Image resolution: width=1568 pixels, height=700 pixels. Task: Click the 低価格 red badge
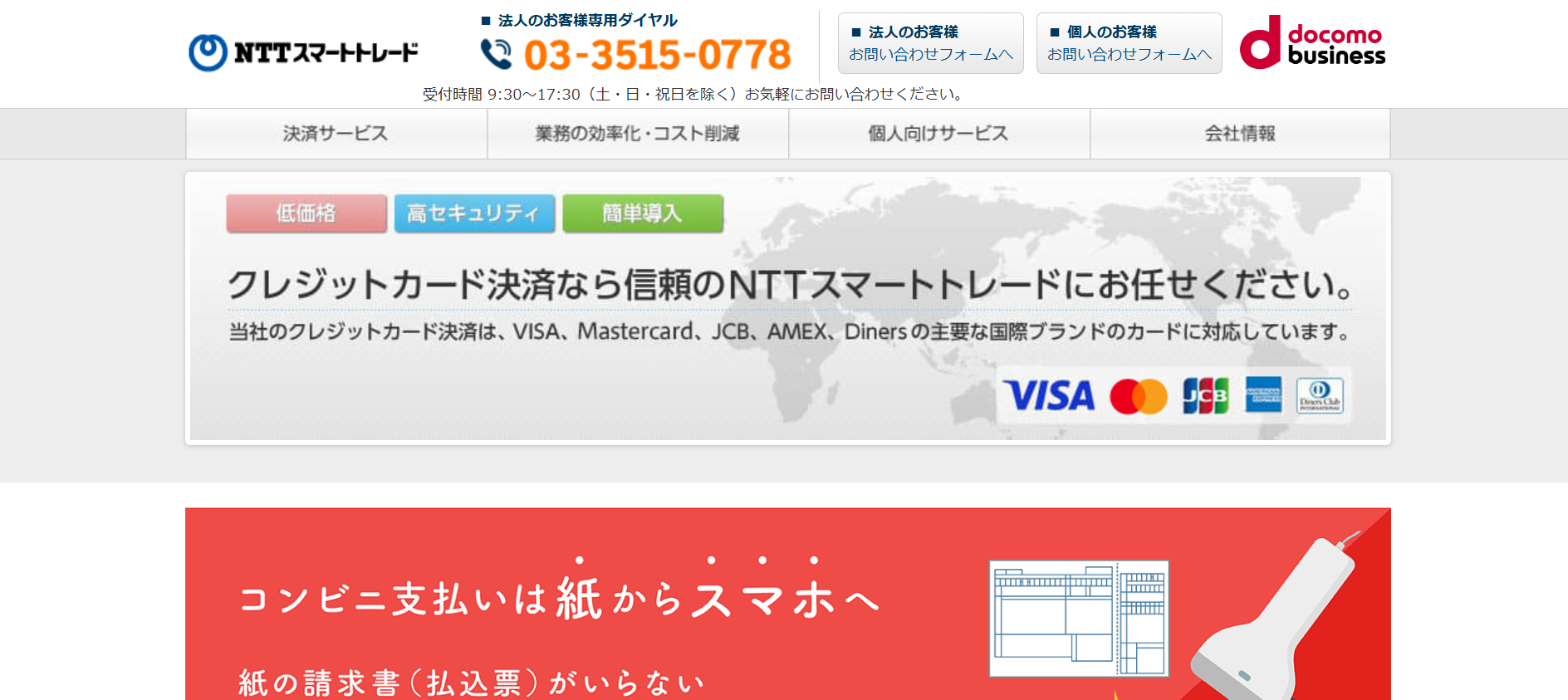pos(306,213)
